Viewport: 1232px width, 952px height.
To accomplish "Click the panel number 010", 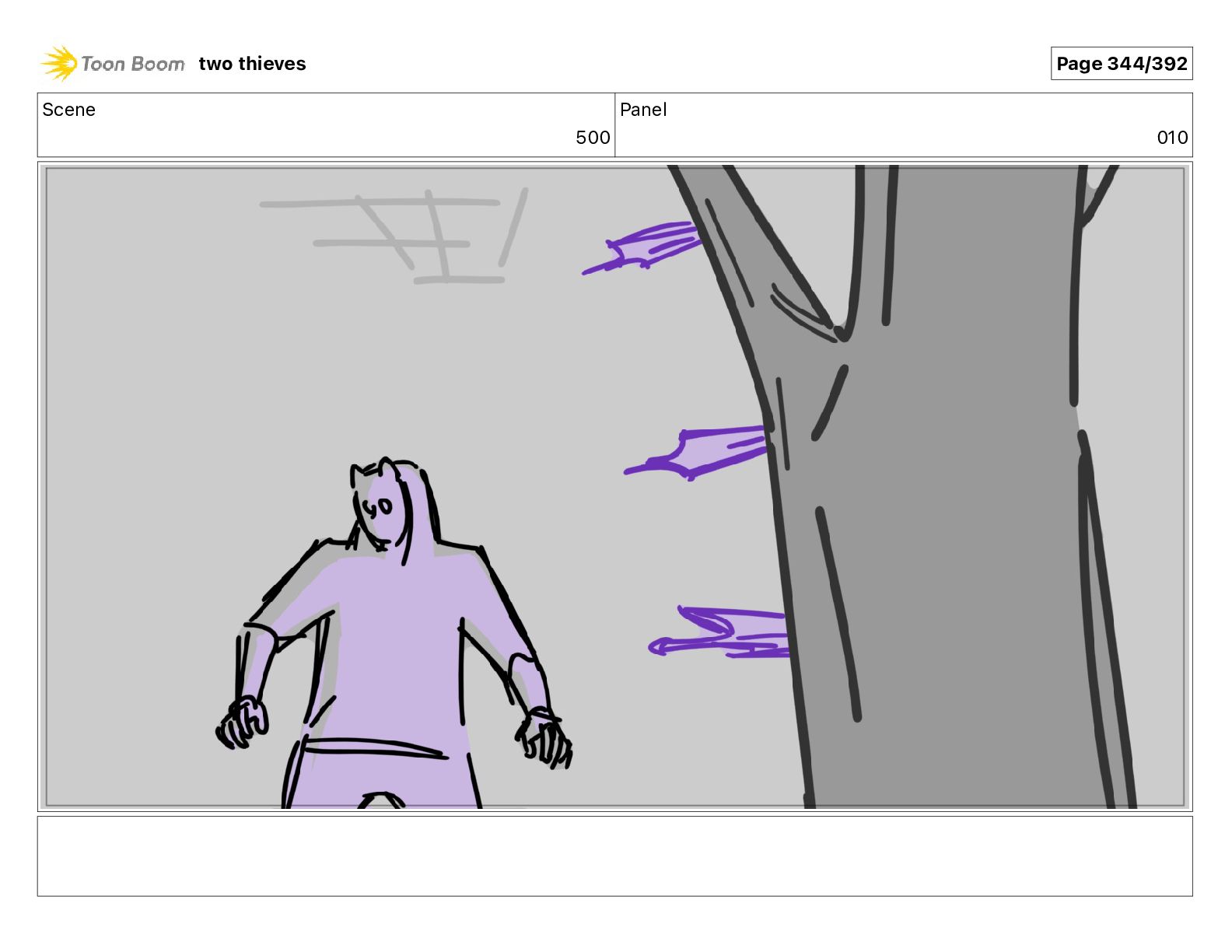I will 1172,138.
